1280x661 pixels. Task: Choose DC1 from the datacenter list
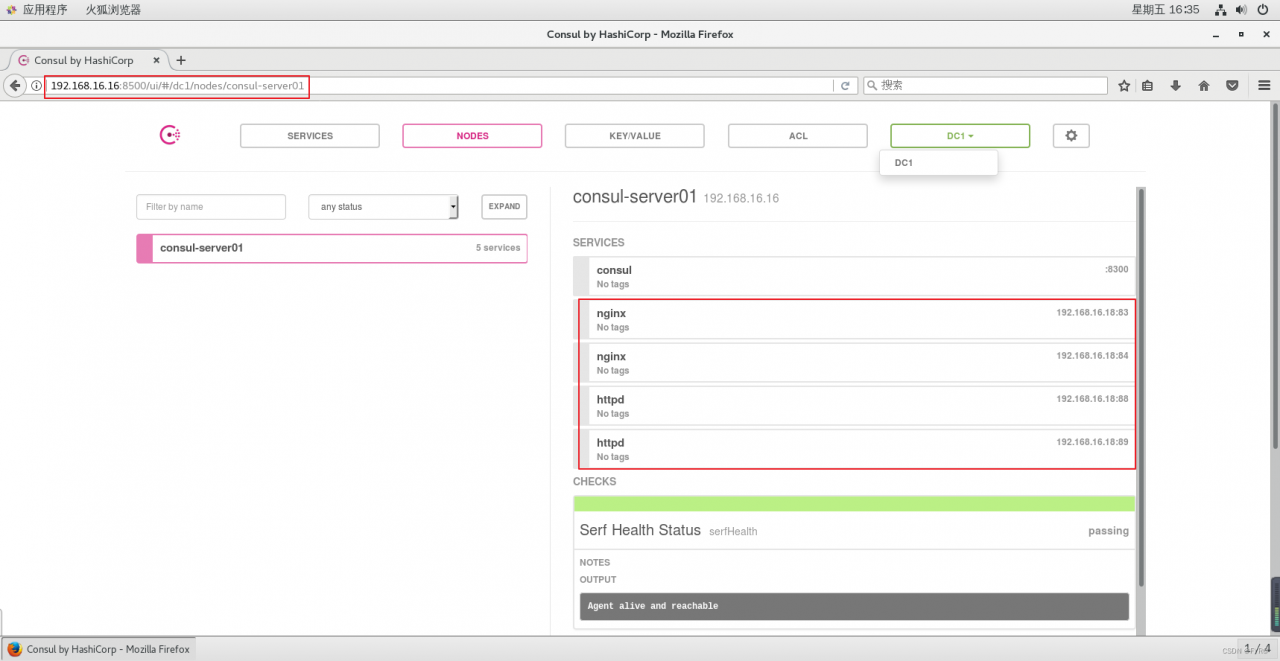point(938,162)
